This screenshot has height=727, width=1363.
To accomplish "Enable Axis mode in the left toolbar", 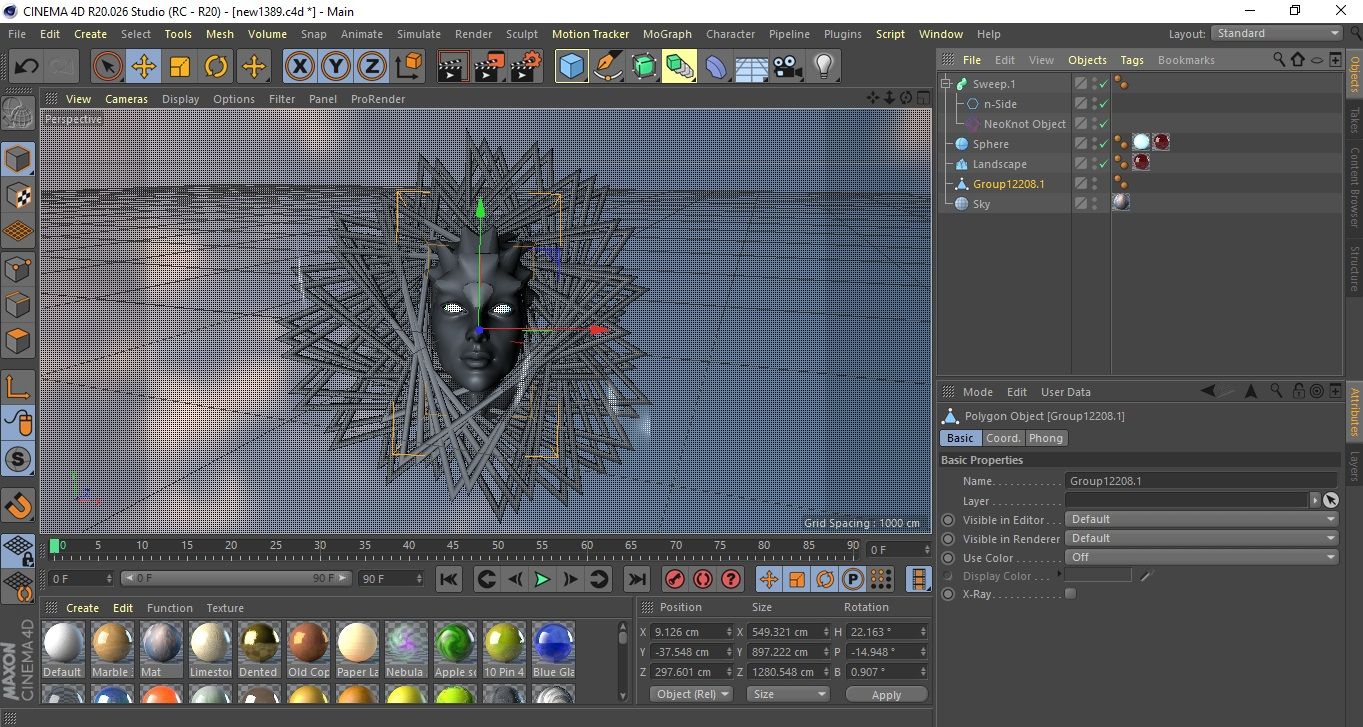I will coord(18,386).
